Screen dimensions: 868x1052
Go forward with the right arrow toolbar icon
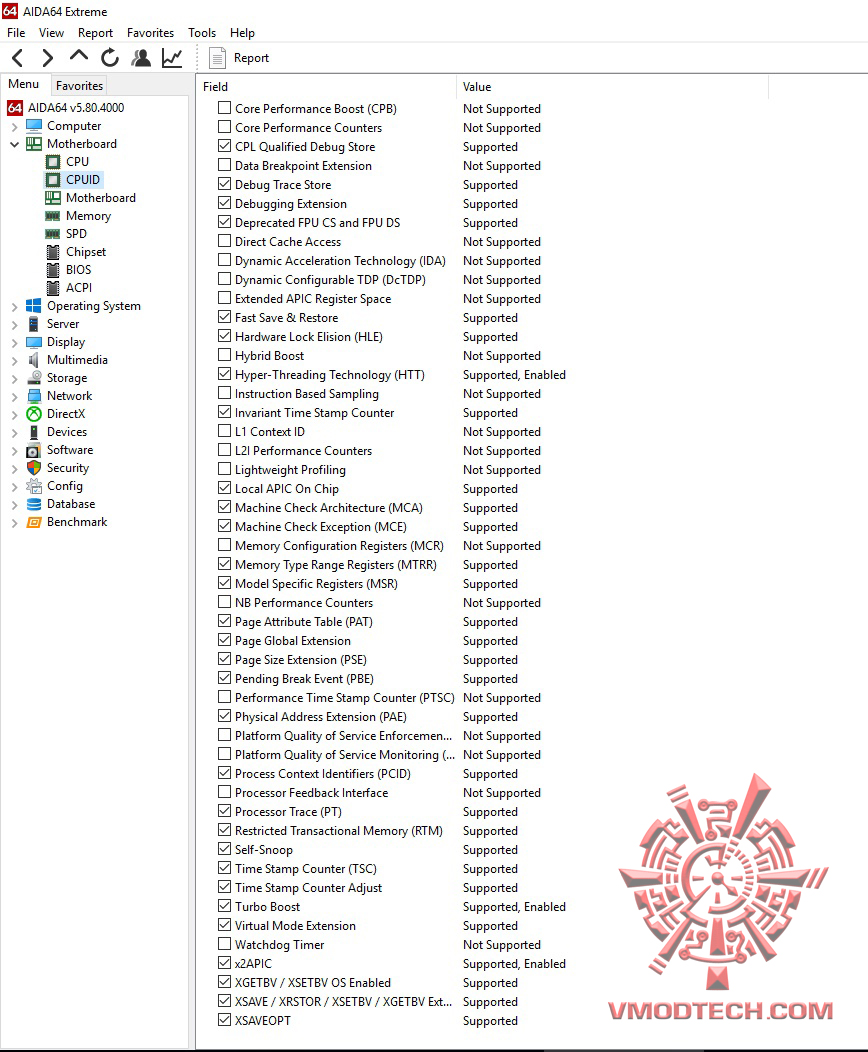click(47, 58)
